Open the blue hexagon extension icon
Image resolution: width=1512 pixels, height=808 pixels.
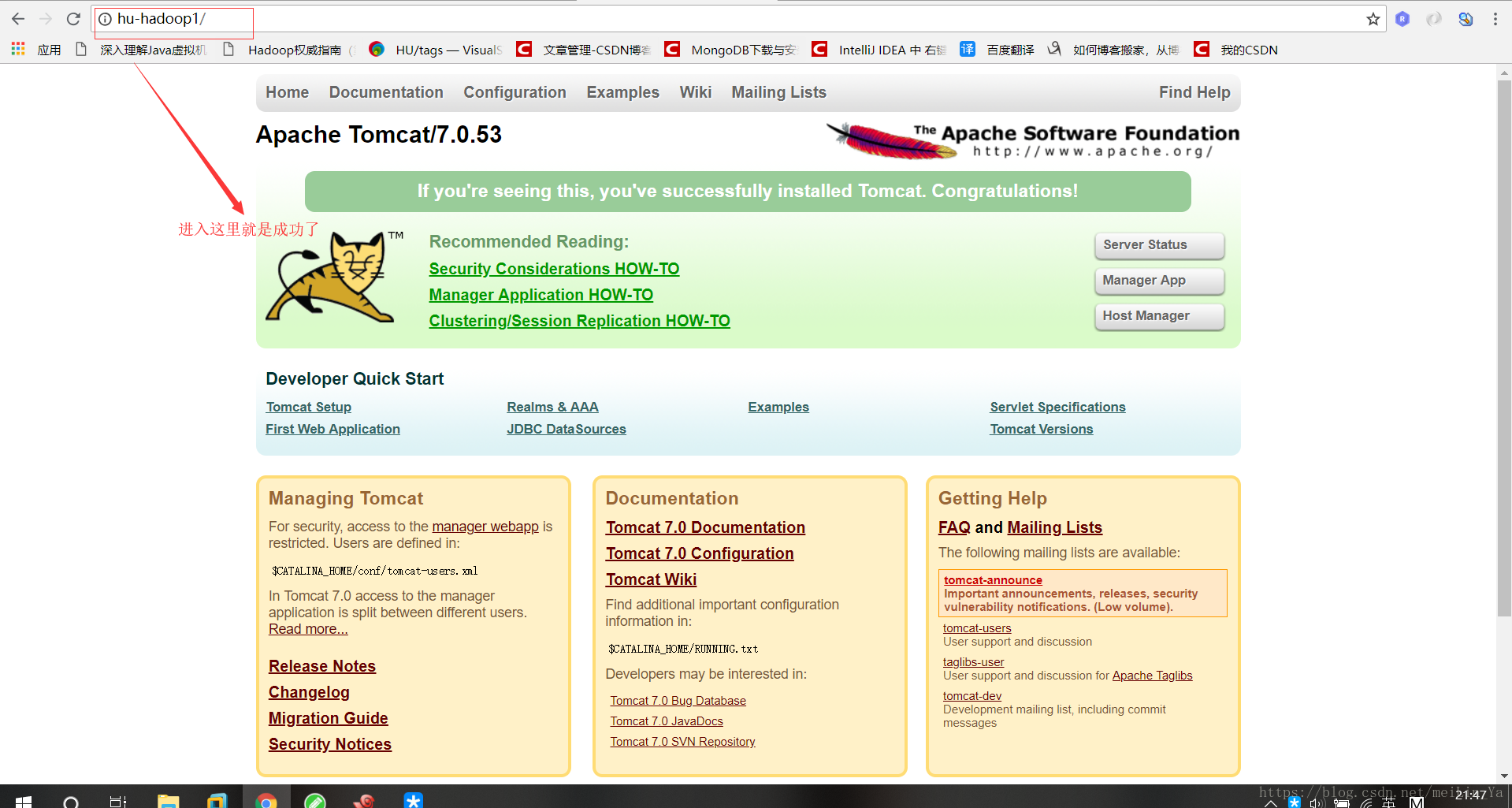[1402, 19]
